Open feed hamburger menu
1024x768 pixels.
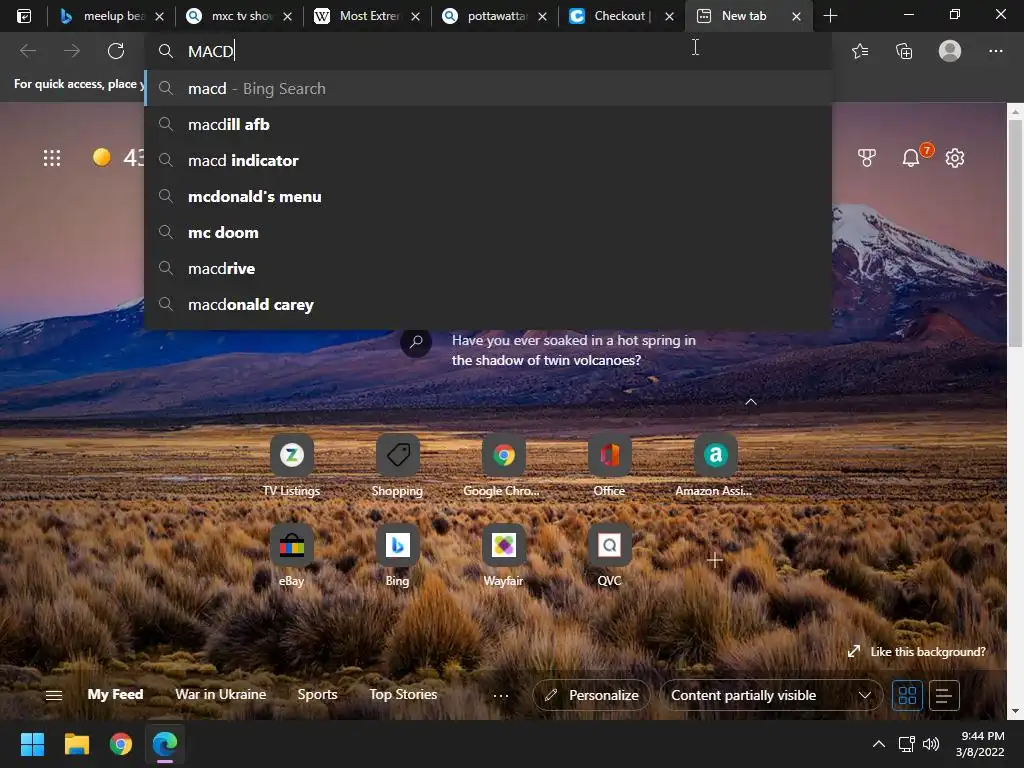(54, 695)
